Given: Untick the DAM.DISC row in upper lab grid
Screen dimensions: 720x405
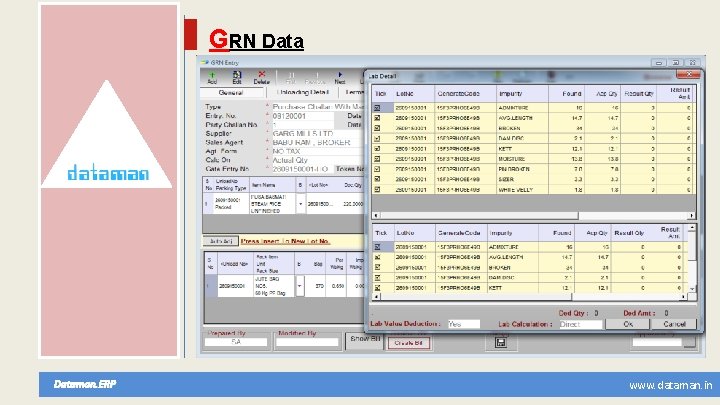Looking at the screenshot, I should 377,138.
